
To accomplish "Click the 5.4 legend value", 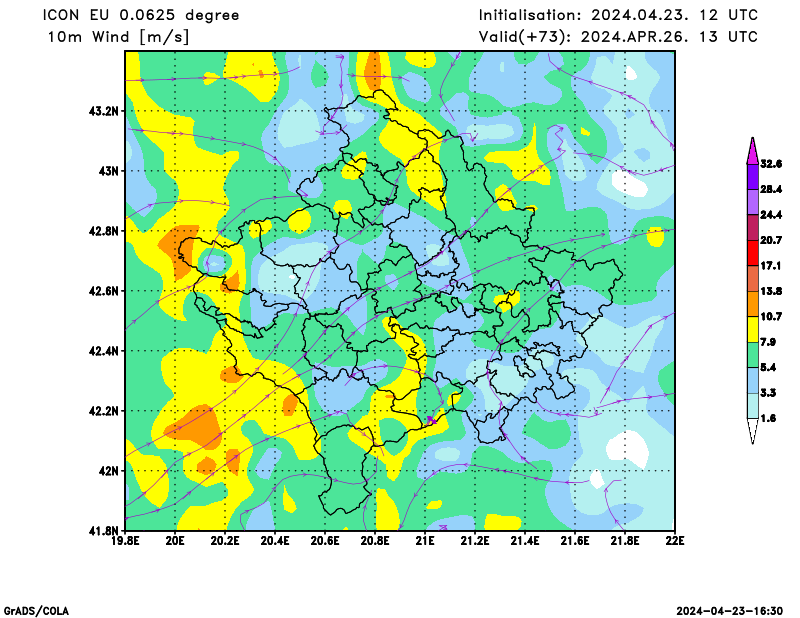I will (768, 367).
